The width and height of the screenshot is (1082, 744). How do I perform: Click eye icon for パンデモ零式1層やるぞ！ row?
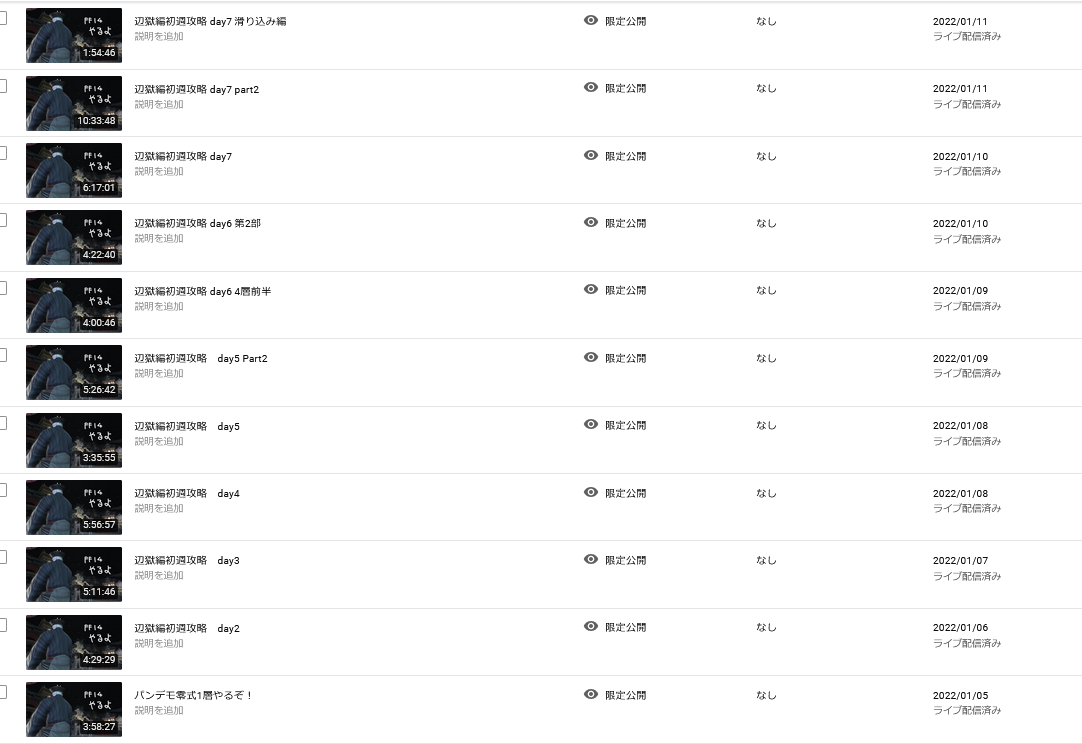(x=591, y=694)
